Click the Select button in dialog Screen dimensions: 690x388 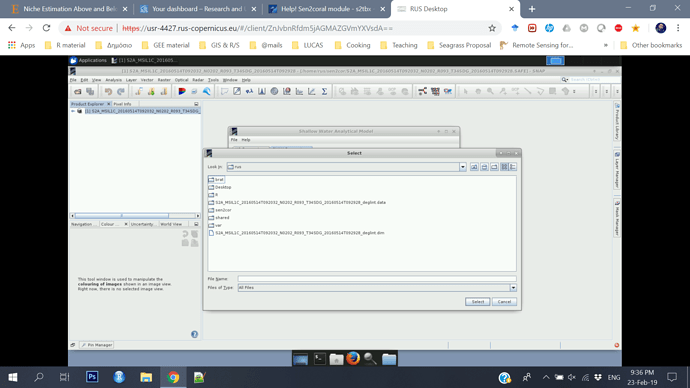pos(477,302)
